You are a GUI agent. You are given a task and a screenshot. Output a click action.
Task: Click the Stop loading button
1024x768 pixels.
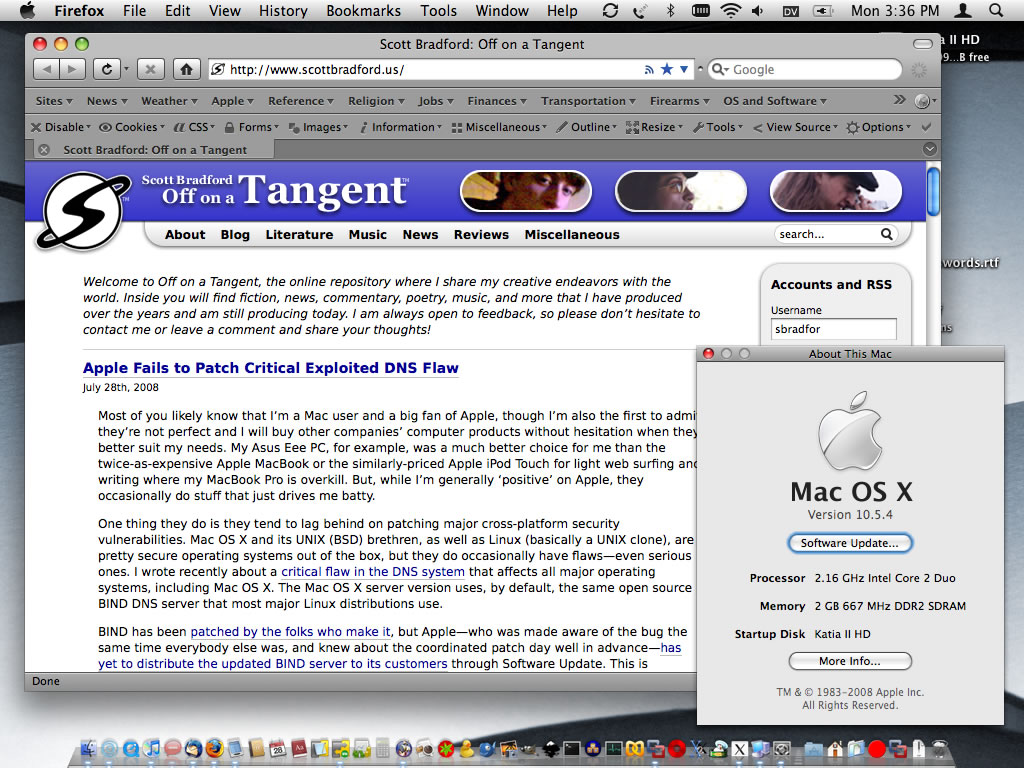[x=150, y=69]
